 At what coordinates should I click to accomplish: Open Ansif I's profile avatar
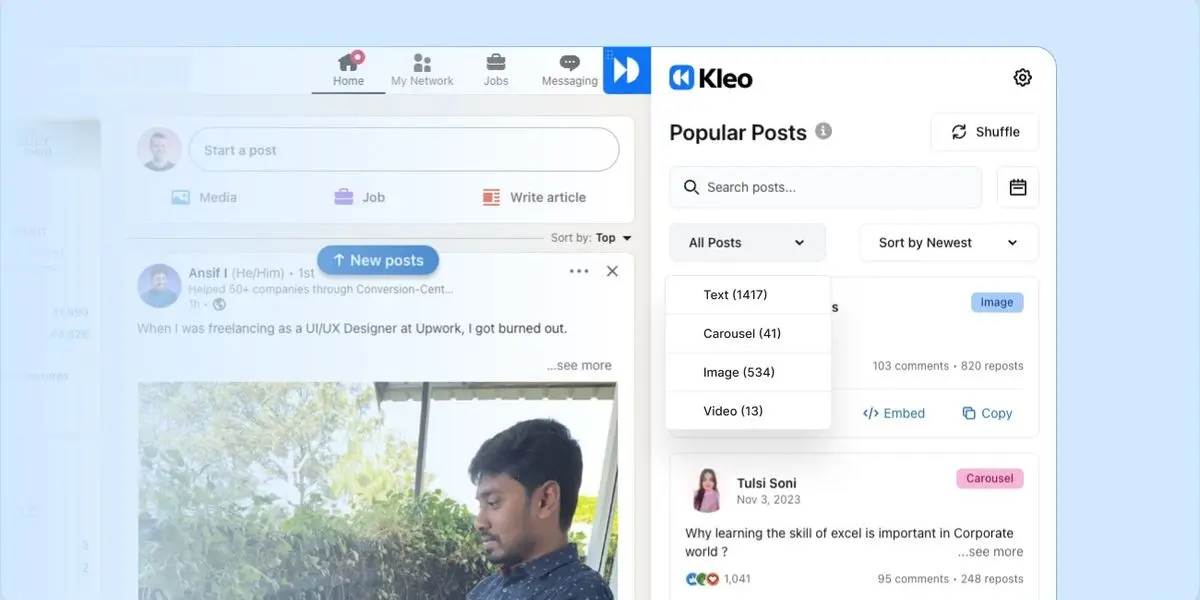(x=159, y=286)
